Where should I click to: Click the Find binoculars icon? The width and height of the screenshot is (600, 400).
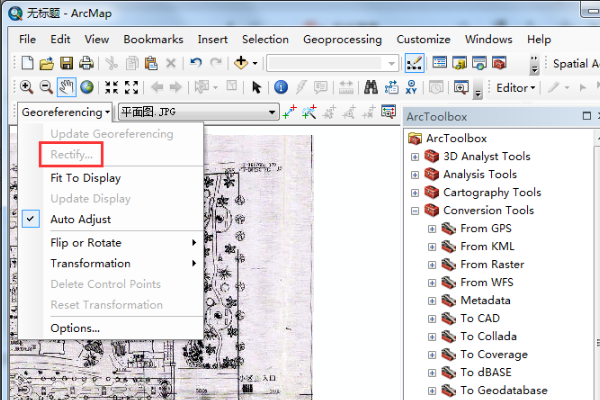click(371, 87)
